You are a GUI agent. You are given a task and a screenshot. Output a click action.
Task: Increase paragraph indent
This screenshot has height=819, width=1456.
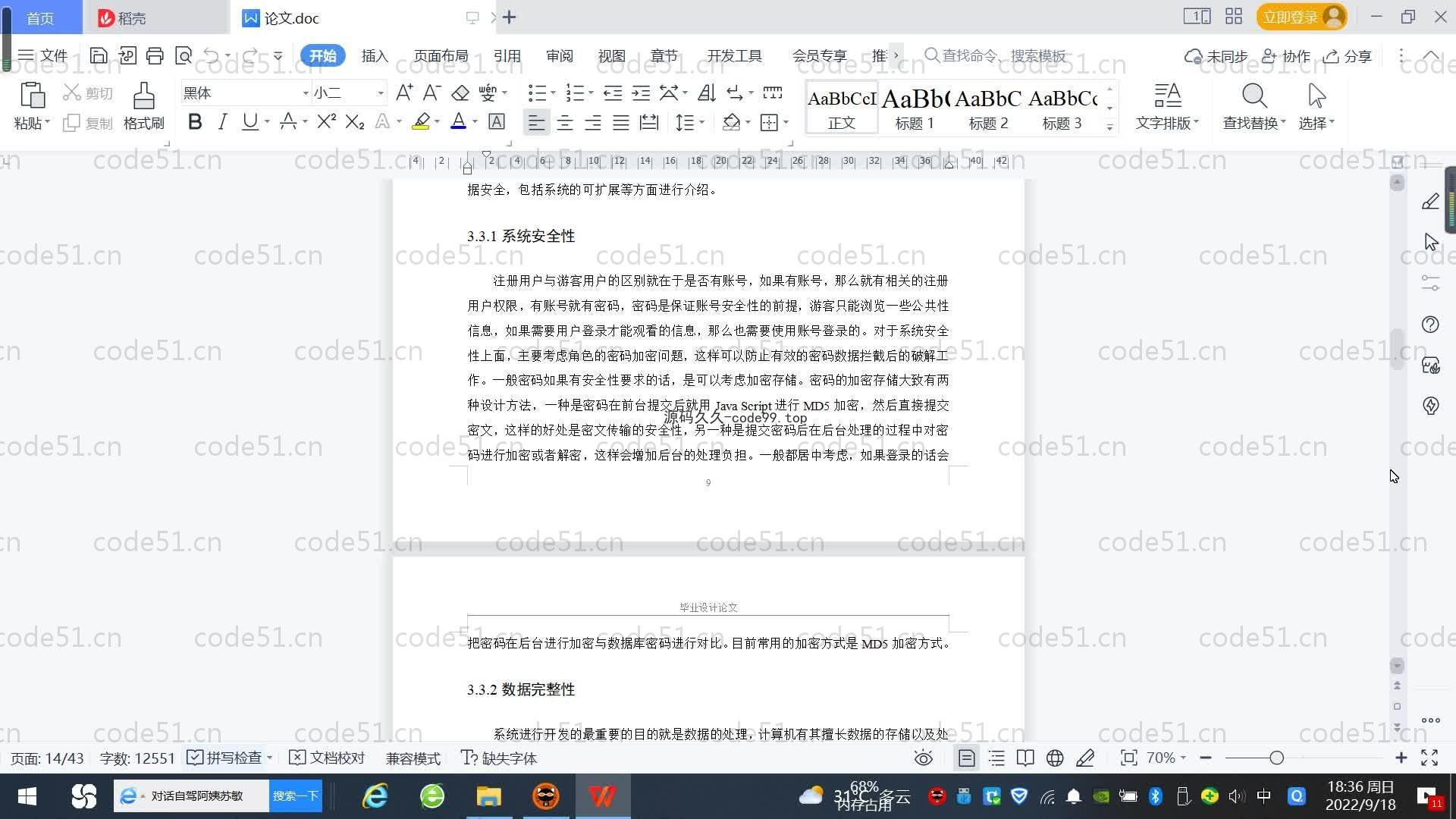642,93
